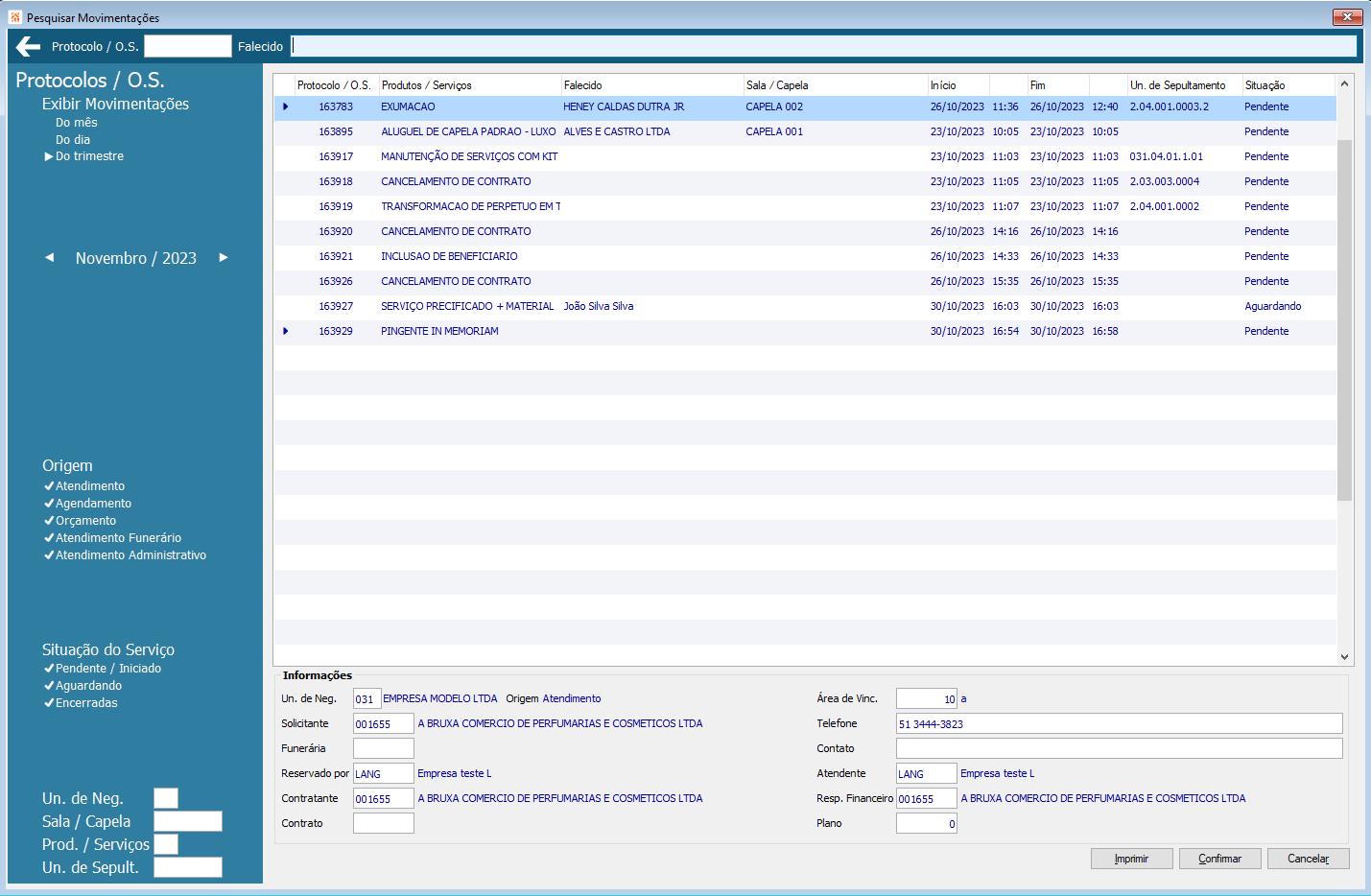Go to next month arrow
The width and height of the screenshot is (1371, 896).
click(x=224, y=257)
